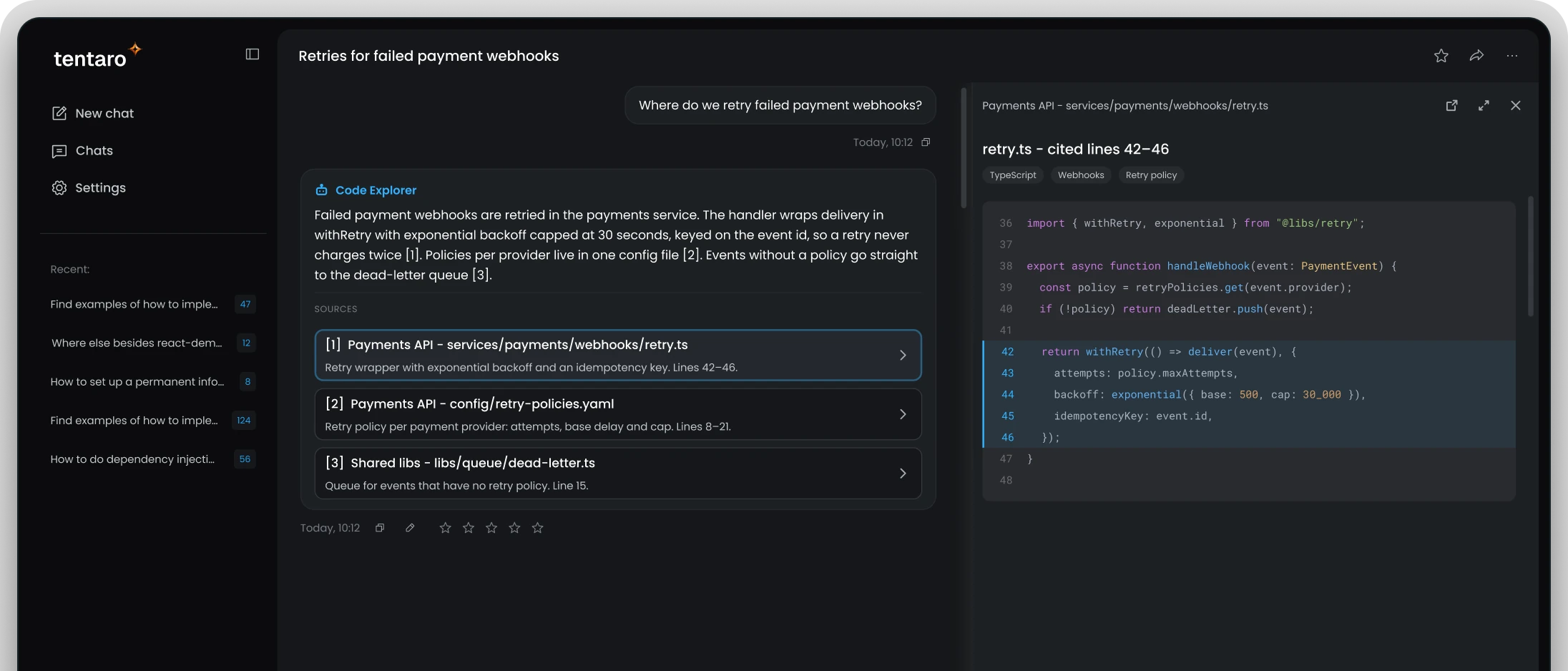Click the Code Explorer bot icon
Screen dimensions: 1568x671
pos(321,190)
